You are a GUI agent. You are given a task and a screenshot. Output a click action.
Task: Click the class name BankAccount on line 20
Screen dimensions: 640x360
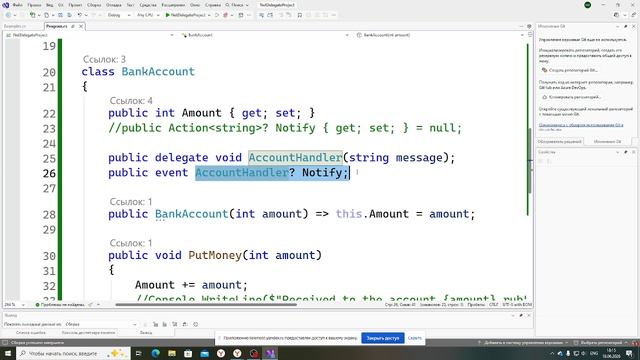click(x=158, y=71)
